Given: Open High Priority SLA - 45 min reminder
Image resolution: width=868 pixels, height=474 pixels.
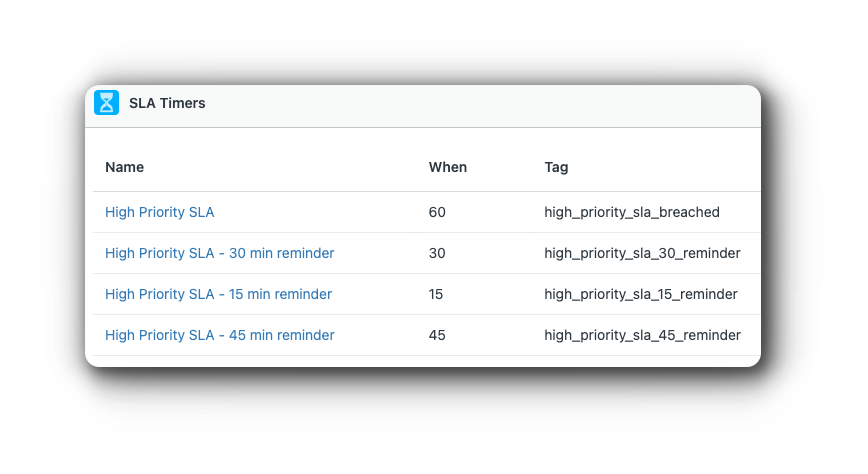Looking at the screenshot, I should 220,335.
